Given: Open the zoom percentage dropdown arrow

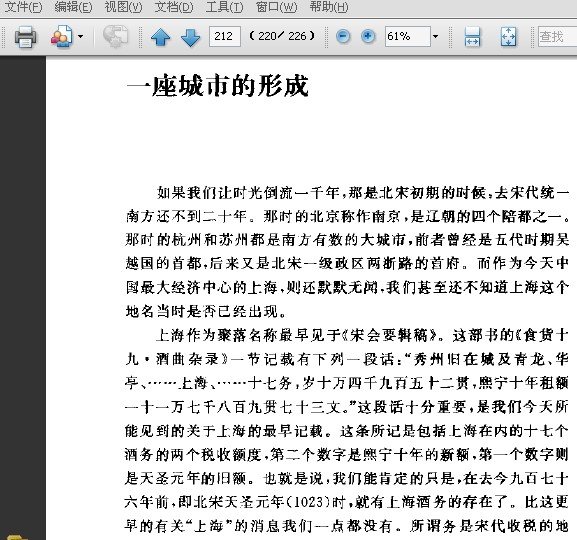Looking at the screenshot, I should tap(435, 36).
